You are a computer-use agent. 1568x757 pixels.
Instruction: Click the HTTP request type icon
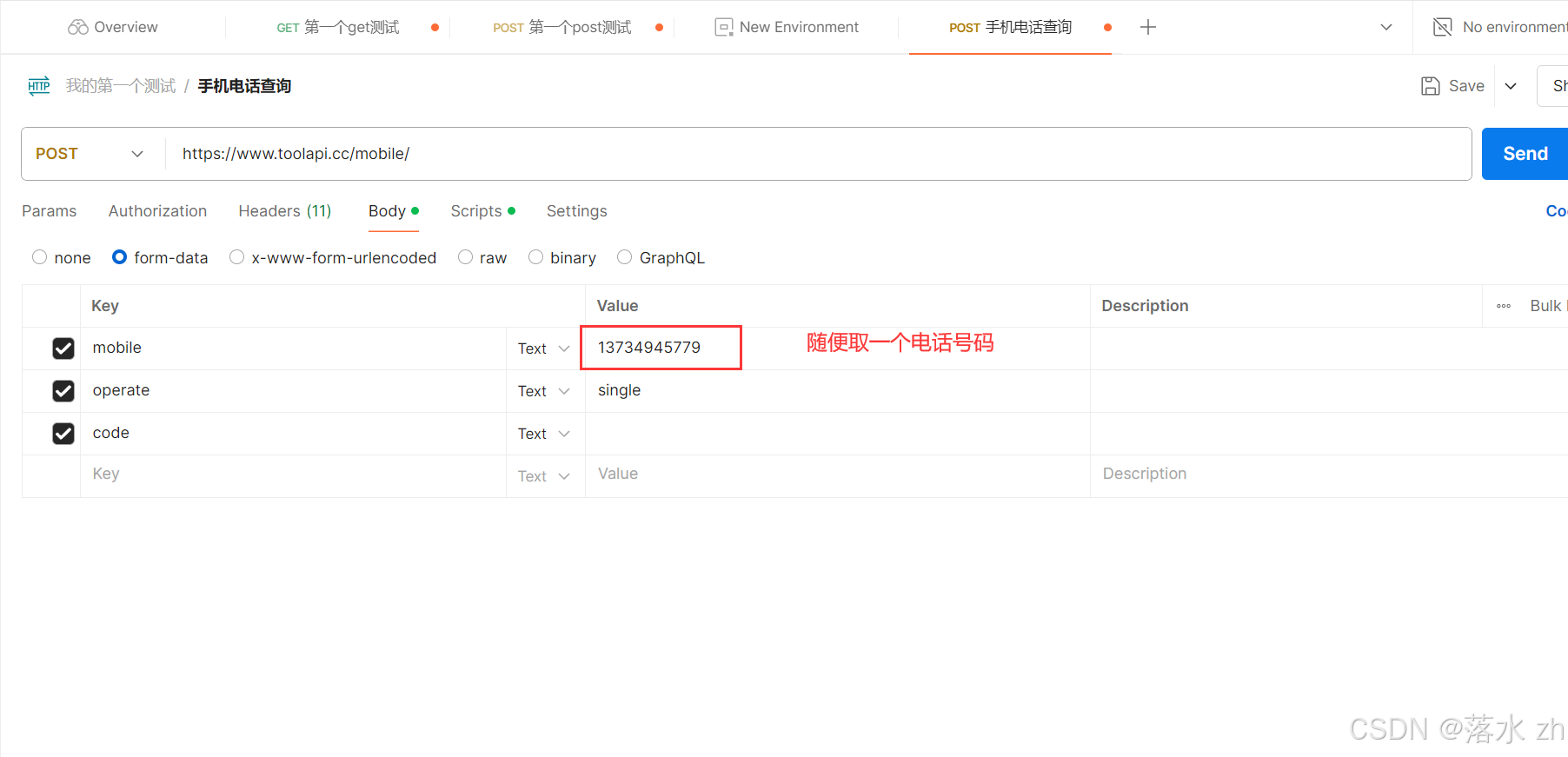[x=39, y=86]
